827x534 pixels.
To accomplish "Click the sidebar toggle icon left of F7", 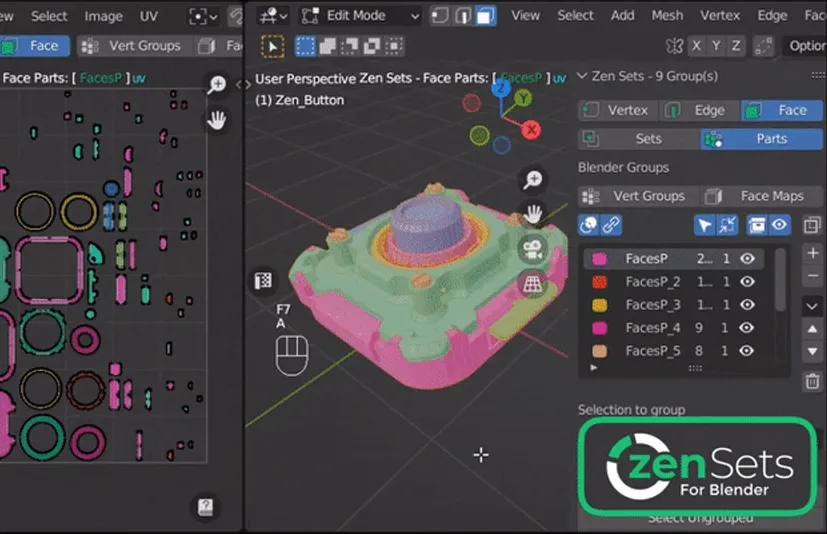I will 263,281.
